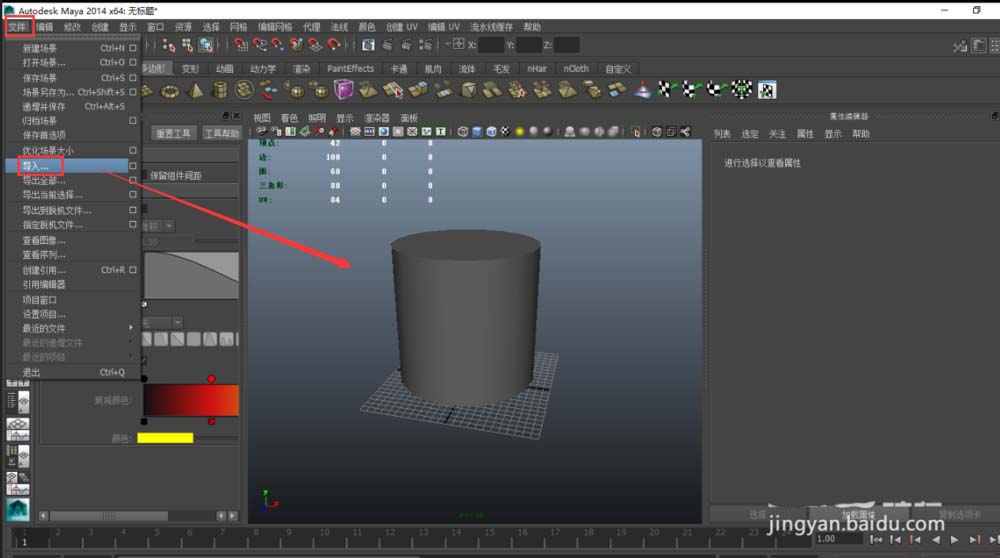The height and width of the screenshot is (558, 1000).
Task: Click the absolute transform input mode icon
Action: 458,44
